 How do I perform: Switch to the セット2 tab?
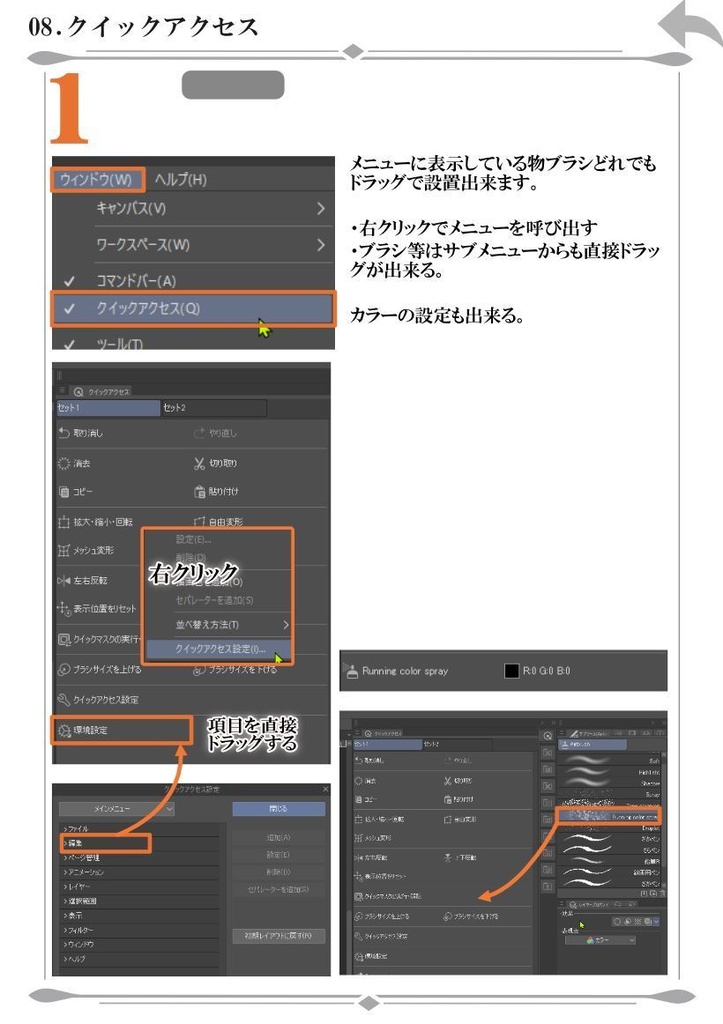(214, 408)
